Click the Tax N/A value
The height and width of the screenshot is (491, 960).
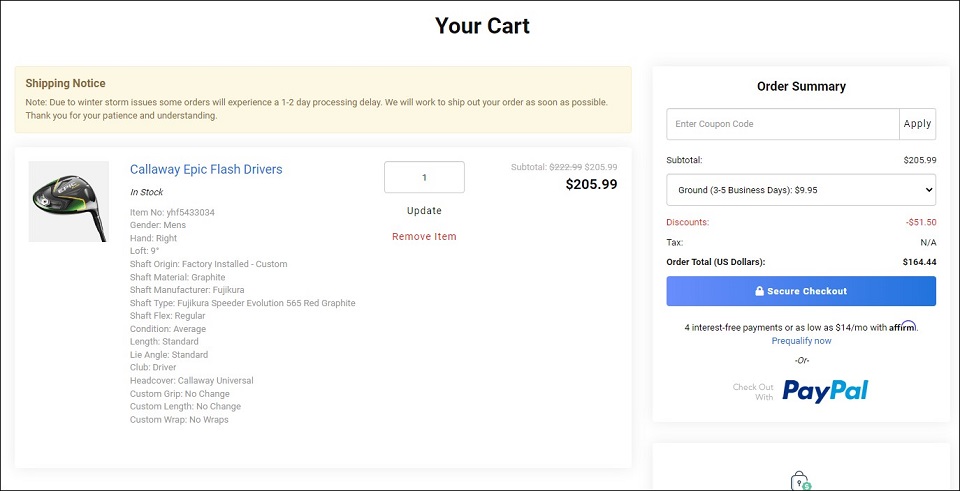coord(928,242)
